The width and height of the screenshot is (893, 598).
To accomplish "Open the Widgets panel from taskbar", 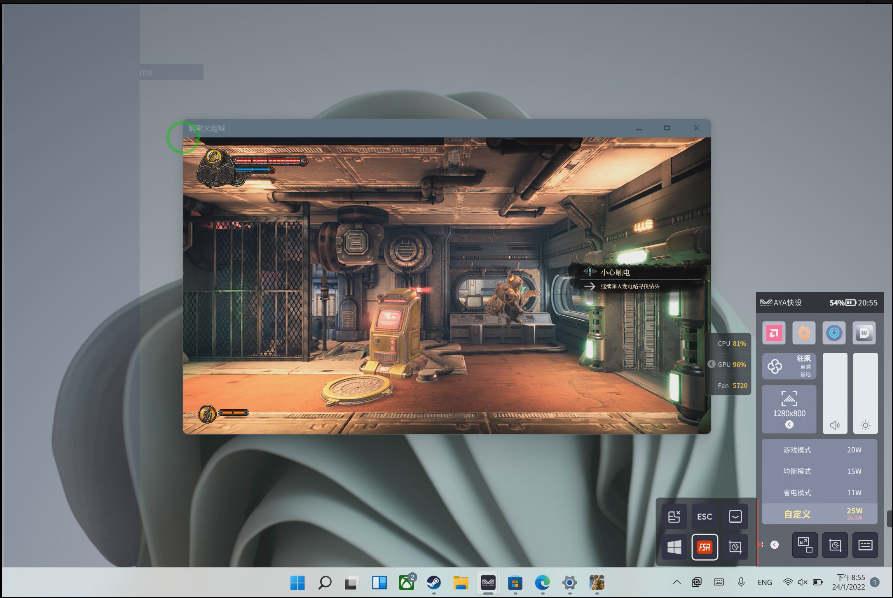I will tap(379, 583).
